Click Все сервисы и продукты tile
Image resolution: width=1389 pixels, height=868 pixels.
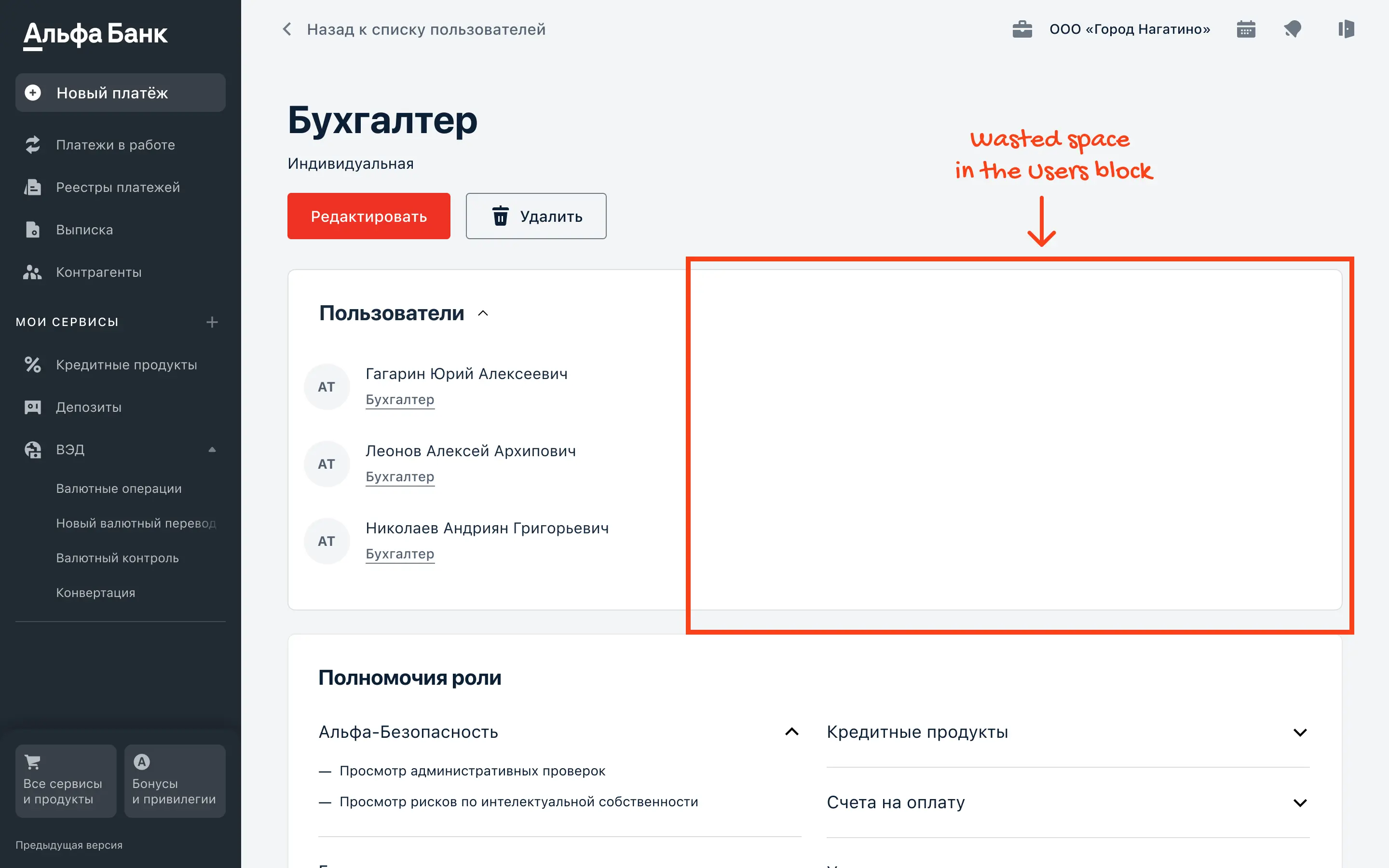pos(66,781)
